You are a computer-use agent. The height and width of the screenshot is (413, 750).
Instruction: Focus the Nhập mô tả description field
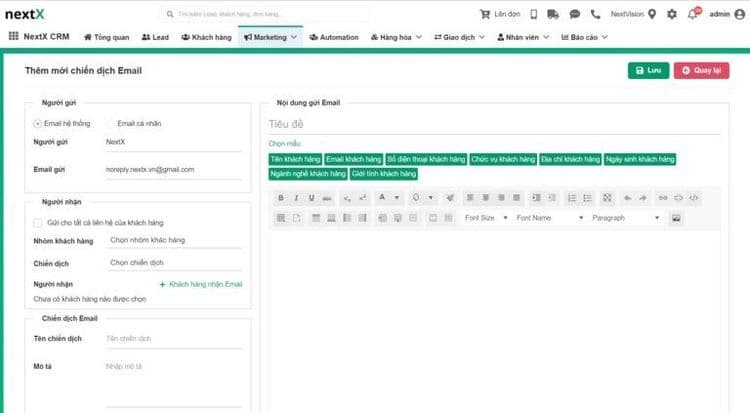[174, 383]
